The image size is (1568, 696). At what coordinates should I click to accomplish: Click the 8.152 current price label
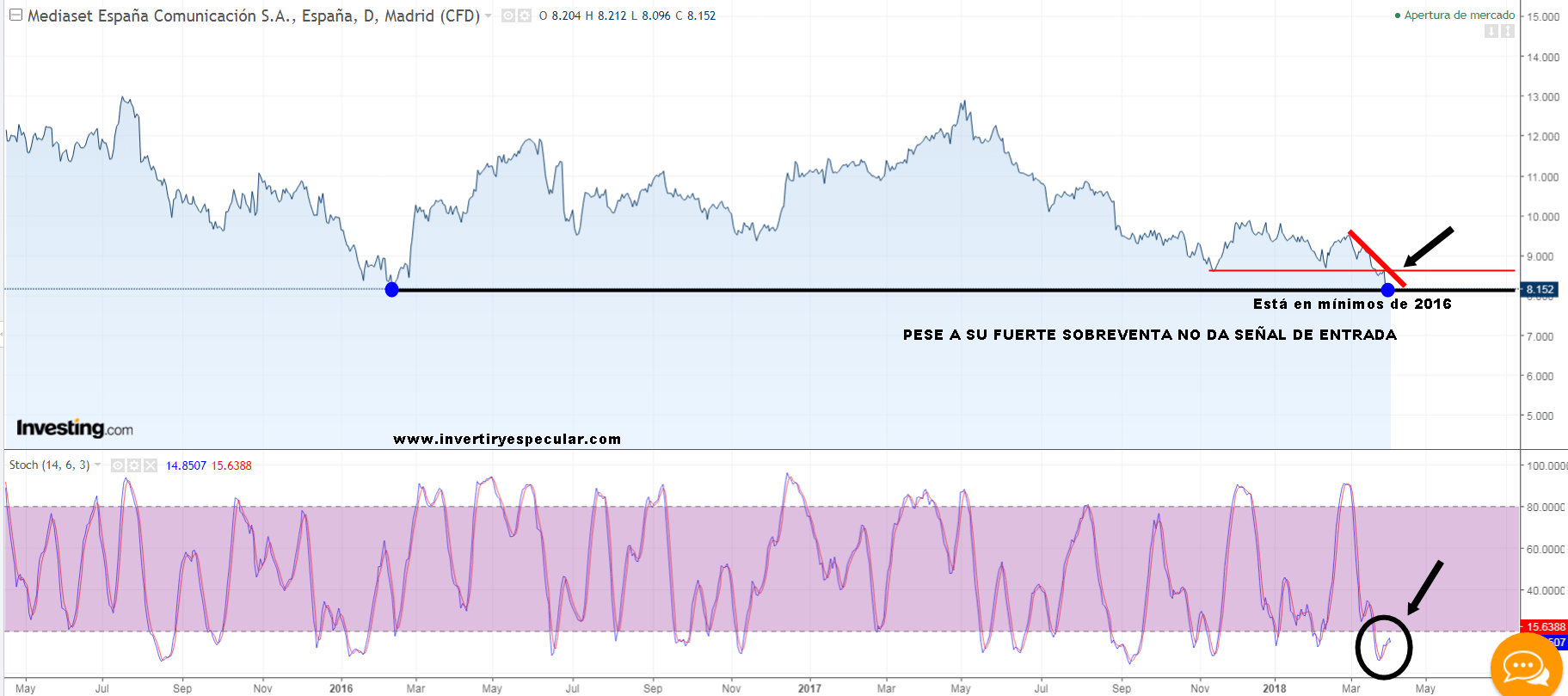[x=1540, y=290]
